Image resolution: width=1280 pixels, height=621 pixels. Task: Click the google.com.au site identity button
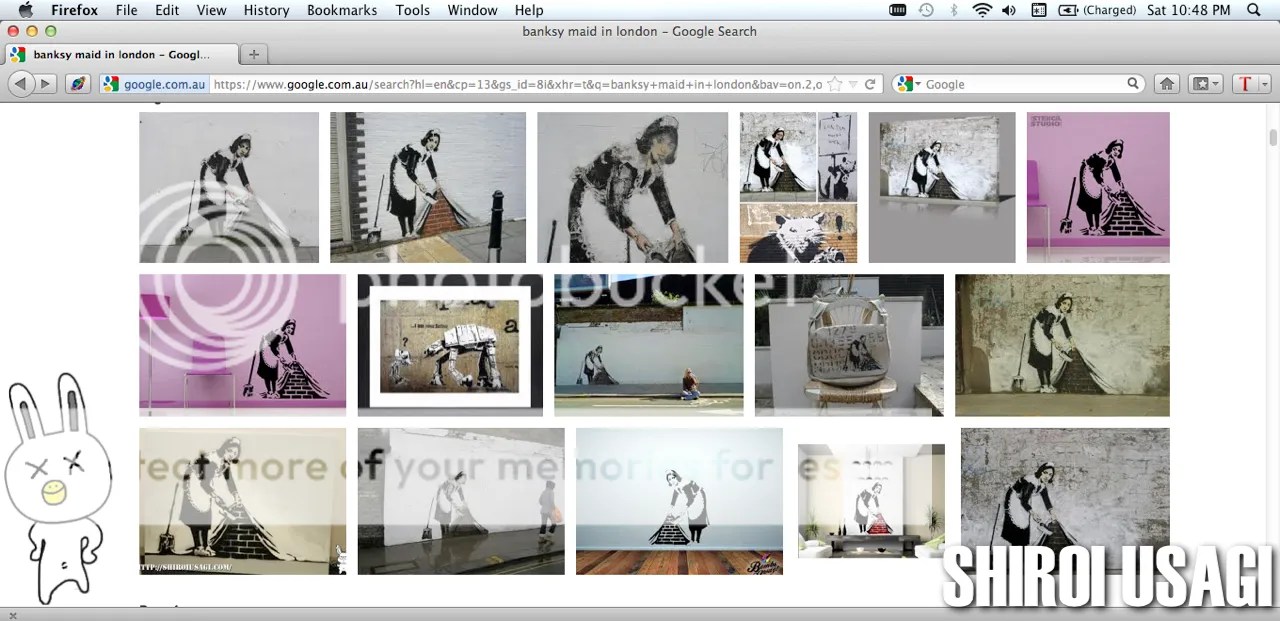pos(154,84)
